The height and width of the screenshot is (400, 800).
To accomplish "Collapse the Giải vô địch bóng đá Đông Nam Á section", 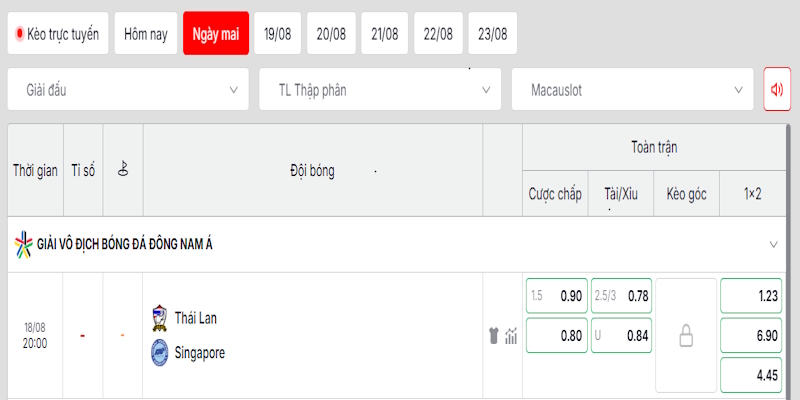I will pos(773,244).
